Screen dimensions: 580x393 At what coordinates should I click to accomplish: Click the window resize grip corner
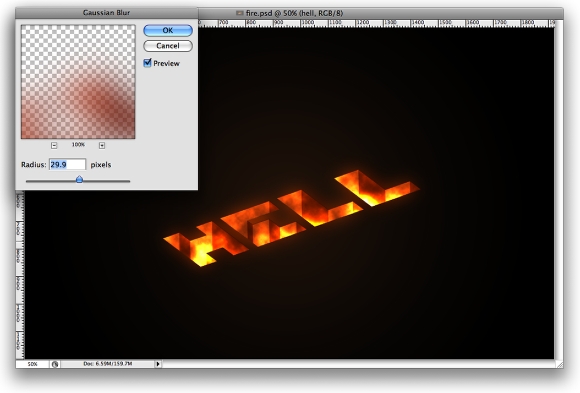[559, 364]
